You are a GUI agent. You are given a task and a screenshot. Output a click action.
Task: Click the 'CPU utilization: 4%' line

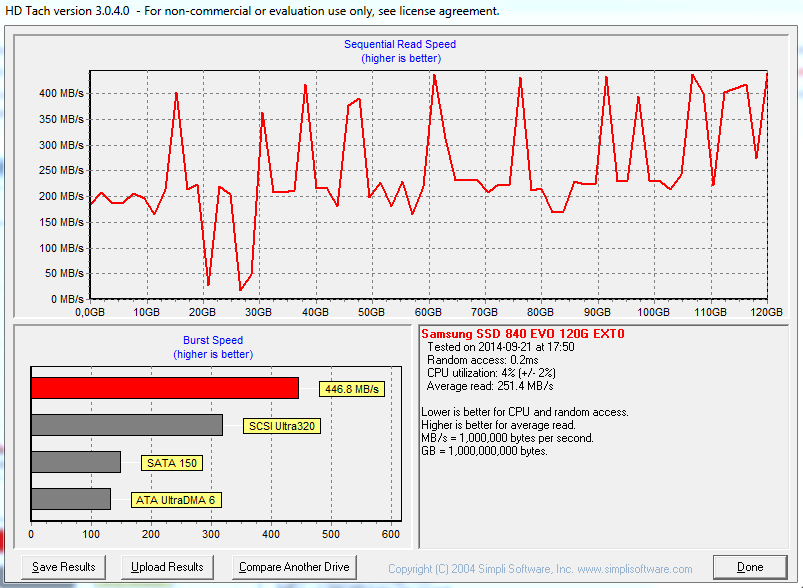point(491,373)
